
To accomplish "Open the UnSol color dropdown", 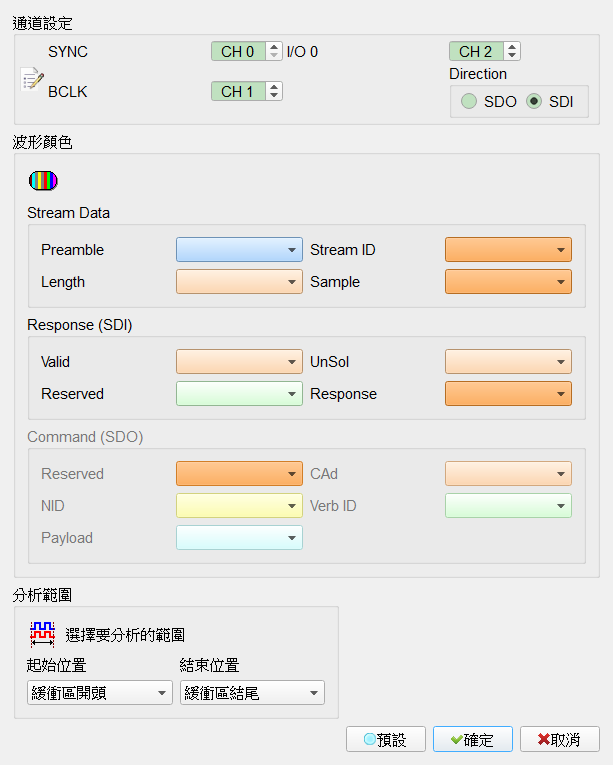I will pyautogui.click(x=508, y=362).
